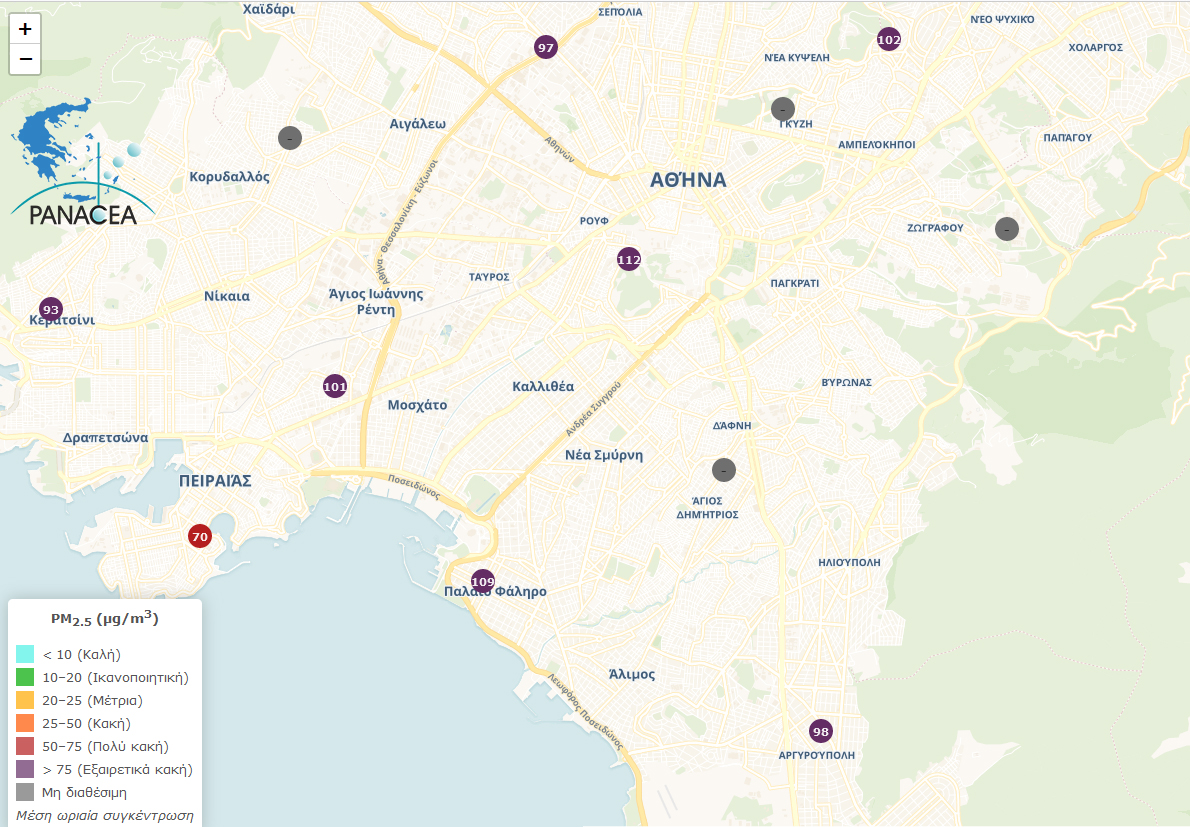Screen dimensions: 1190x827
Task: Click the zoom out minus button
Action: click(x=25, y=59)
